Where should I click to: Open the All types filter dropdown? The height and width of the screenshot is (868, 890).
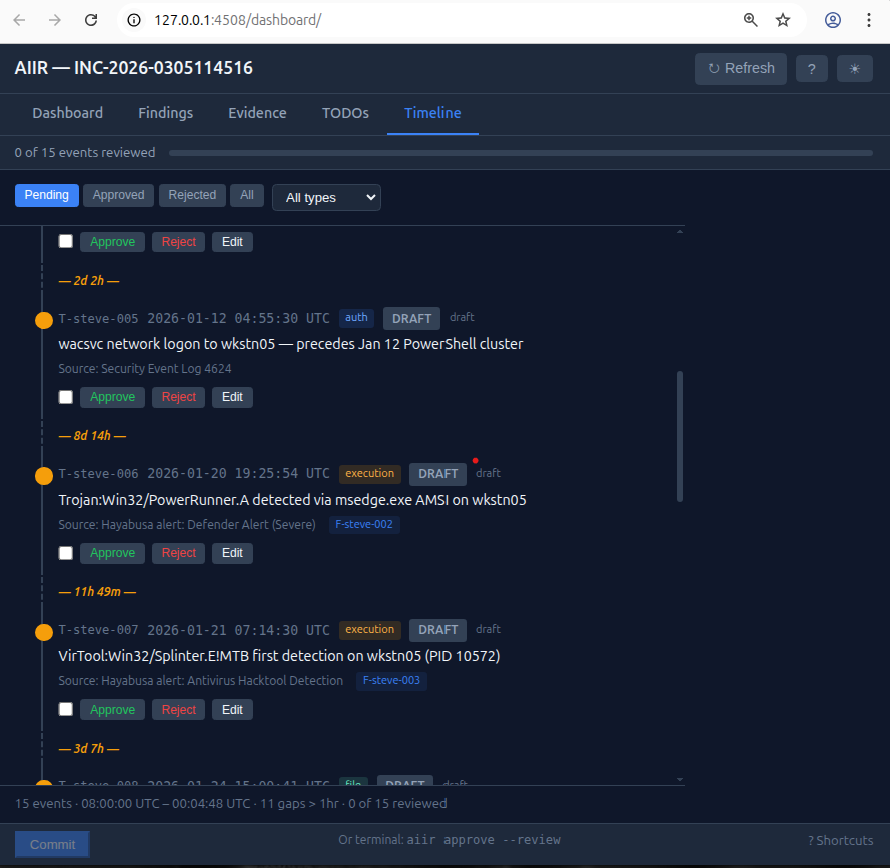pos(325,197)
